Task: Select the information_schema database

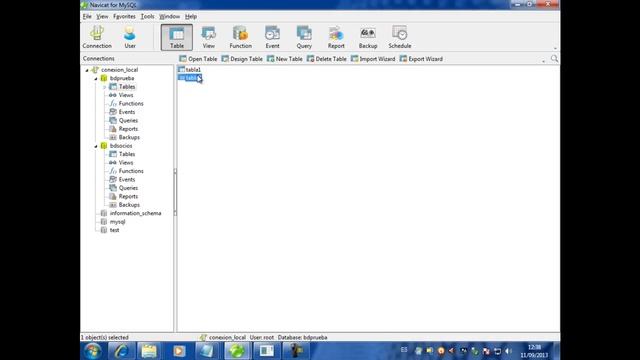Action: tap(135, 213)
